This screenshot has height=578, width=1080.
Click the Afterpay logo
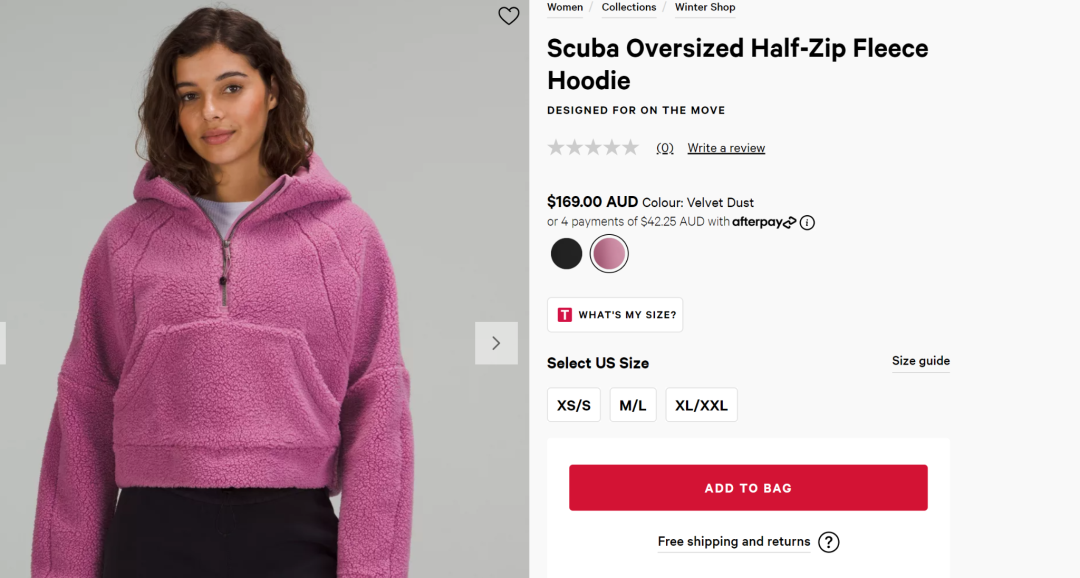(x=764, y=222)
